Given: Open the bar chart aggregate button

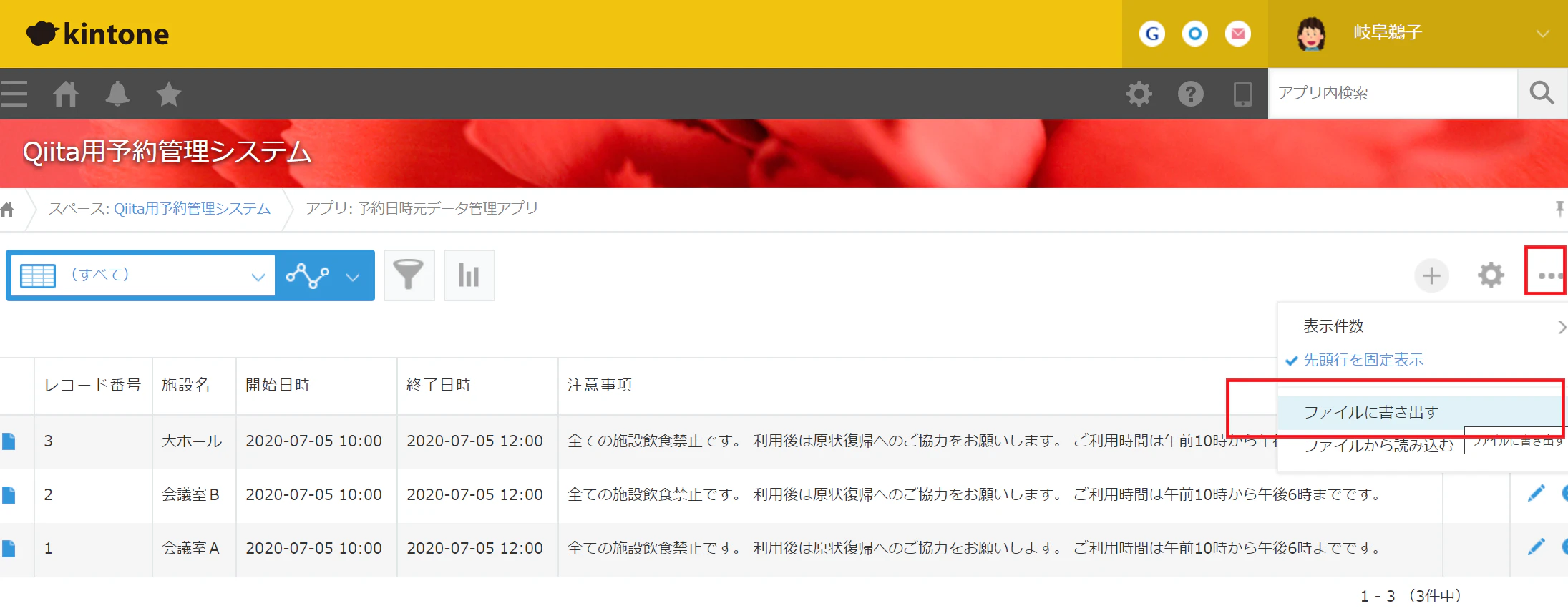Looking at the screenshot, I should coord(469,275).
